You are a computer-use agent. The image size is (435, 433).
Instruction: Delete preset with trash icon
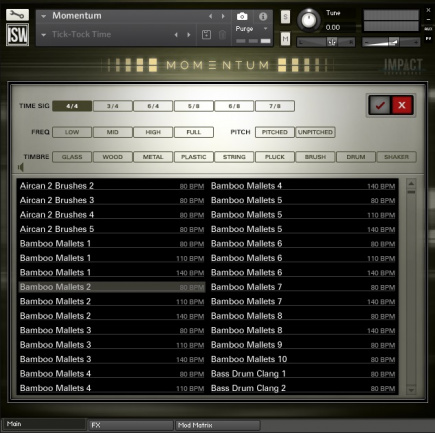pos(222,34)
